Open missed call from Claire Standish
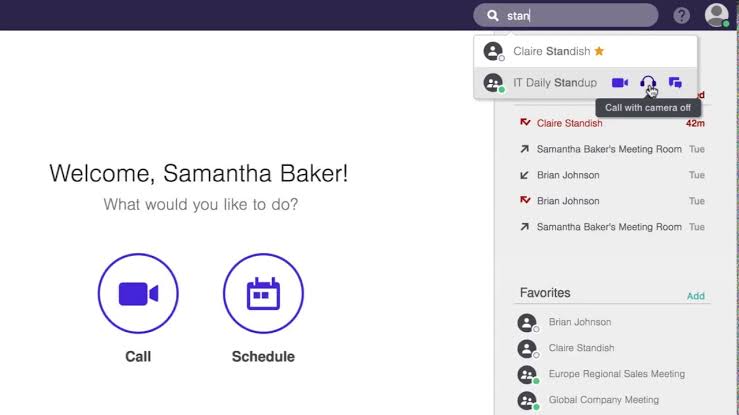This screenshot has width=739, height=415. [x=612, y=123]
